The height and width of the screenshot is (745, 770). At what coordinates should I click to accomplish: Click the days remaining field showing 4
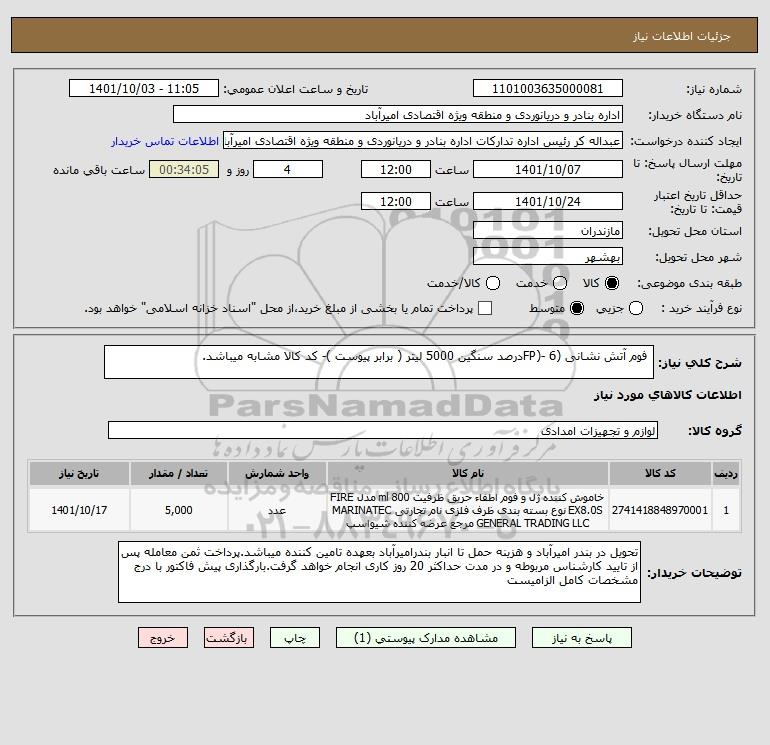[288, 169]
